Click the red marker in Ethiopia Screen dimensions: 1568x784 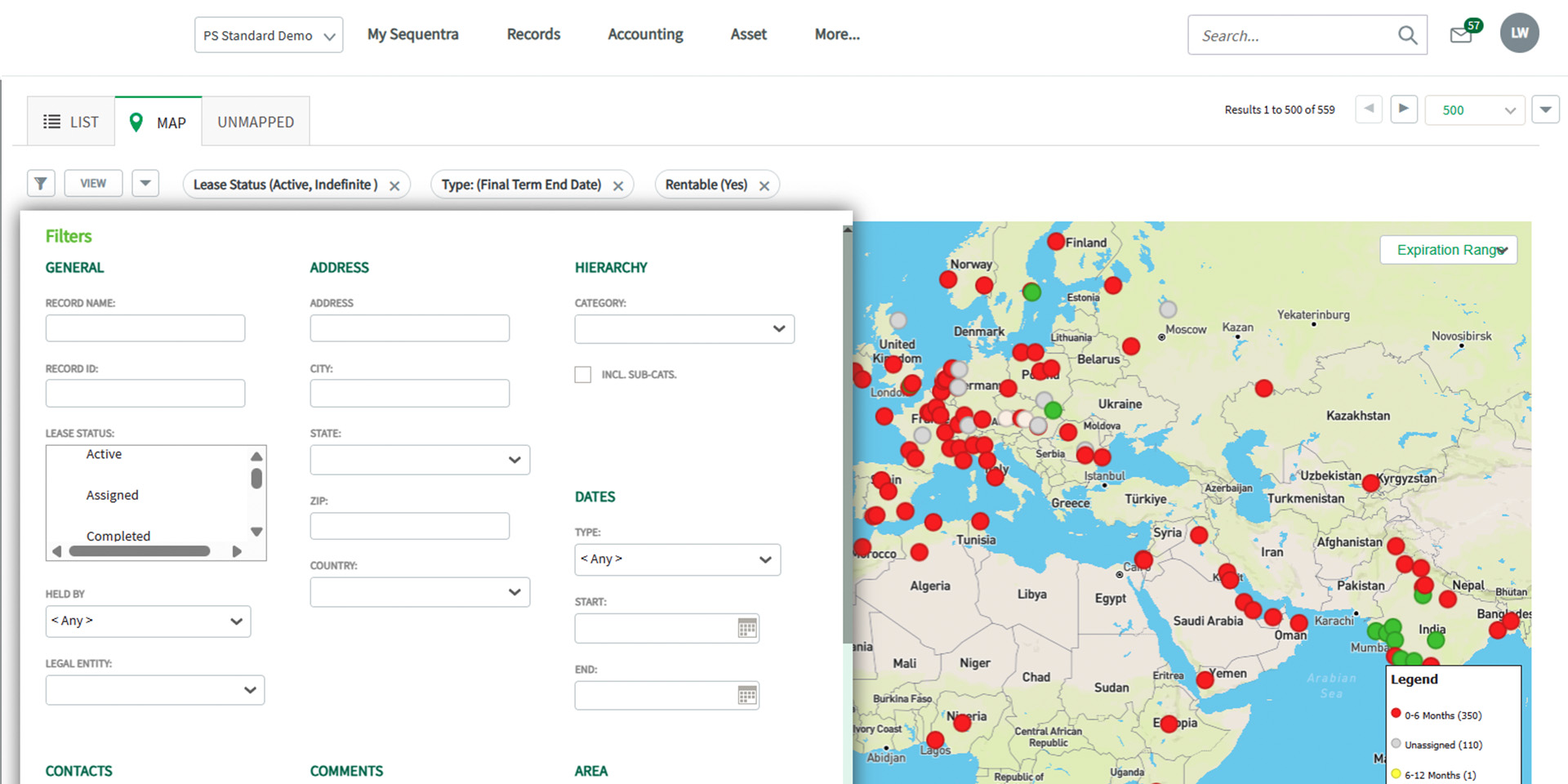[x=1169, y=724]
